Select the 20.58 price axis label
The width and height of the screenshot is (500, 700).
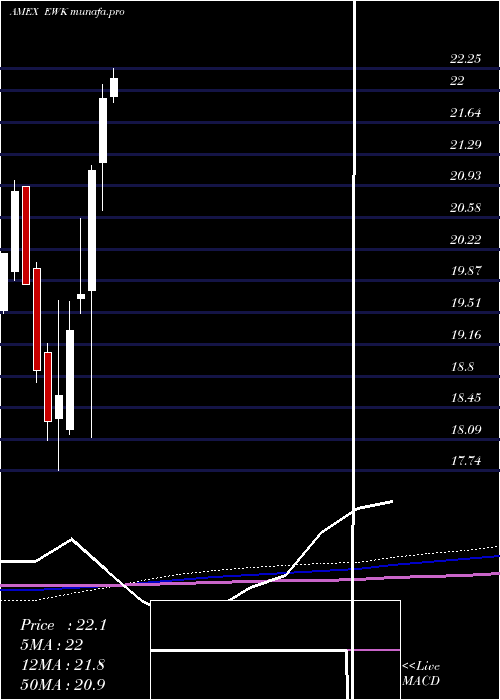click(465, 208)
